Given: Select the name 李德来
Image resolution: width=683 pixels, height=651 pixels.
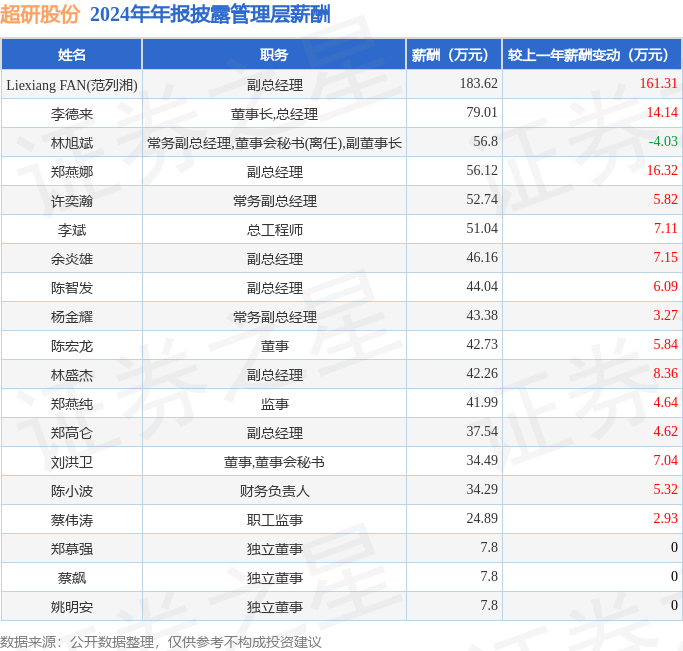Looking at the screenshot, I should [x=72, y=114].
